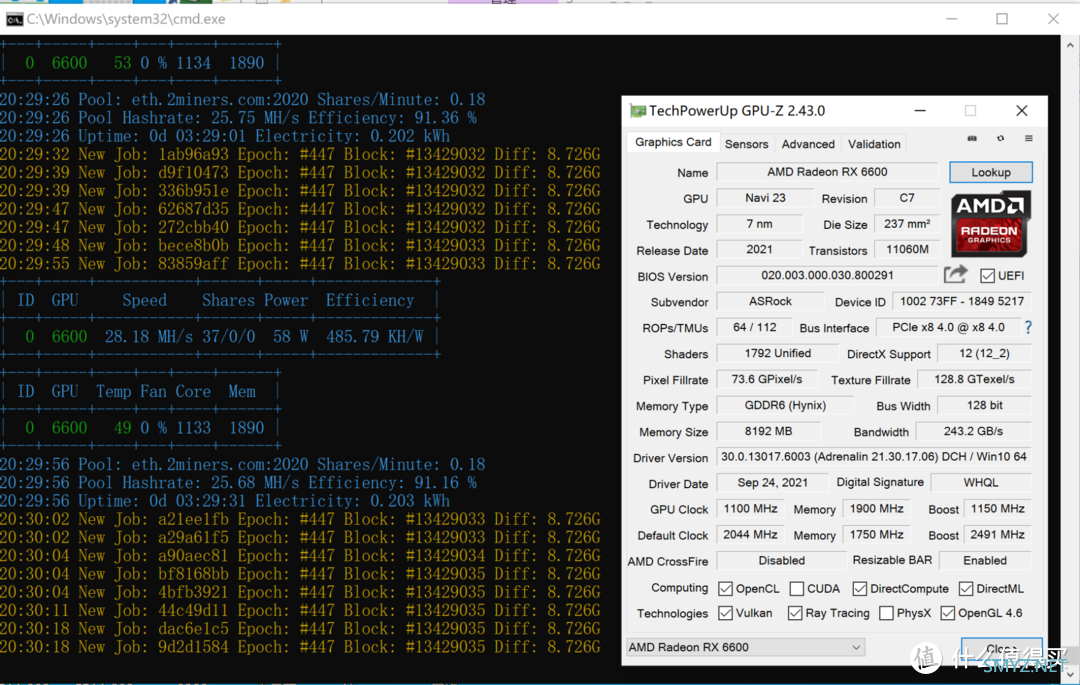This screenshot has width=1080, height=685.
Task: Click the Memory Size value 8192 MB
Action: point(769,432)
